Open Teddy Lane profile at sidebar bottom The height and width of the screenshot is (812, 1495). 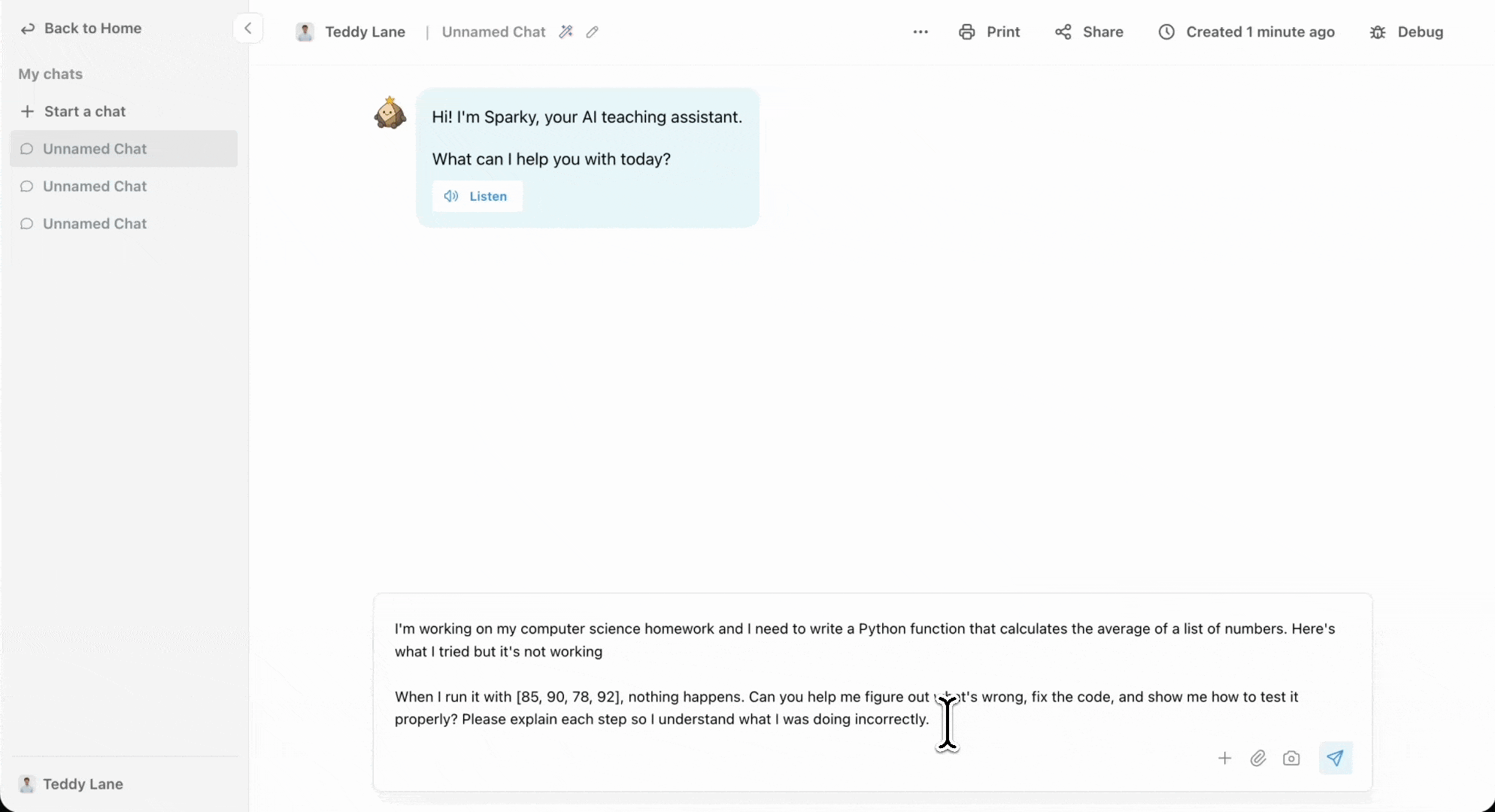[71, 784]
